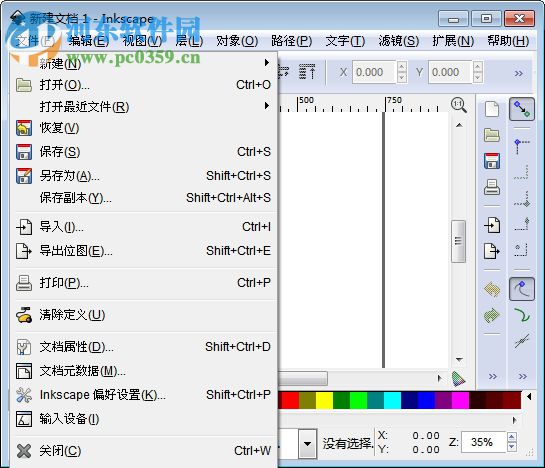Click the vertical scrollbar up arrow

point(459,125)
